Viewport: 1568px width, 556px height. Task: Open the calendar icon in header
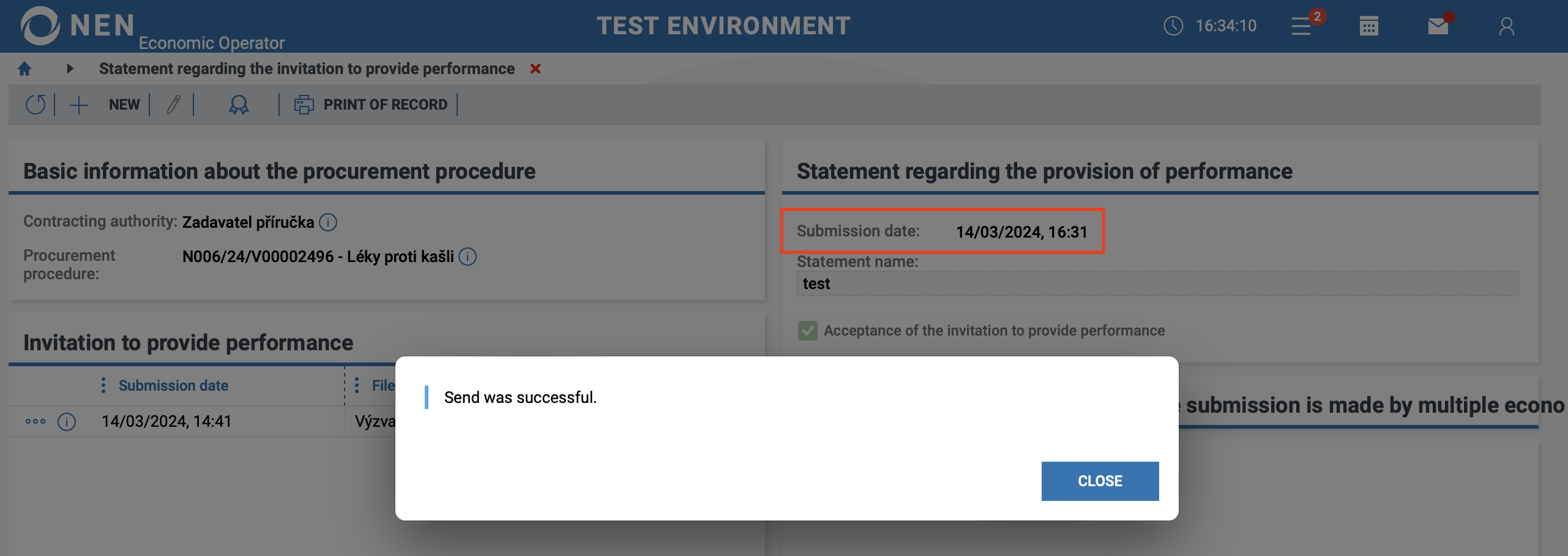coord(1369,26)
